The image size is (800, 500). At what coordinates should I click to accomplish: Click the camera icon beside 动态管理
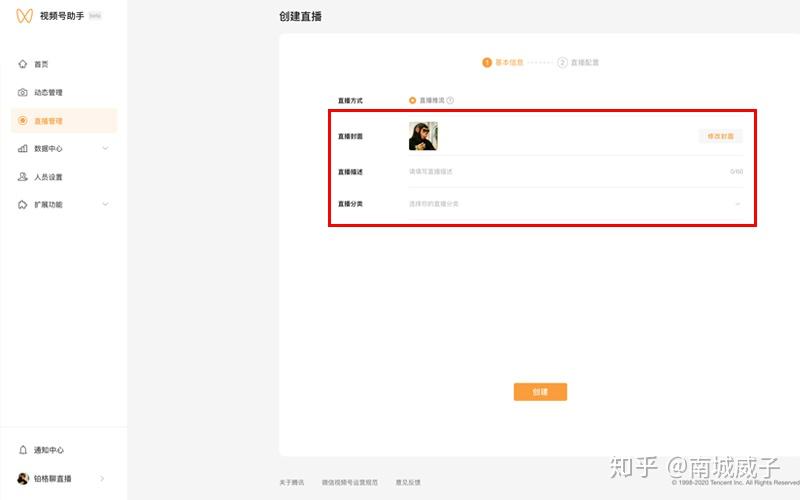tap(22, 92)
